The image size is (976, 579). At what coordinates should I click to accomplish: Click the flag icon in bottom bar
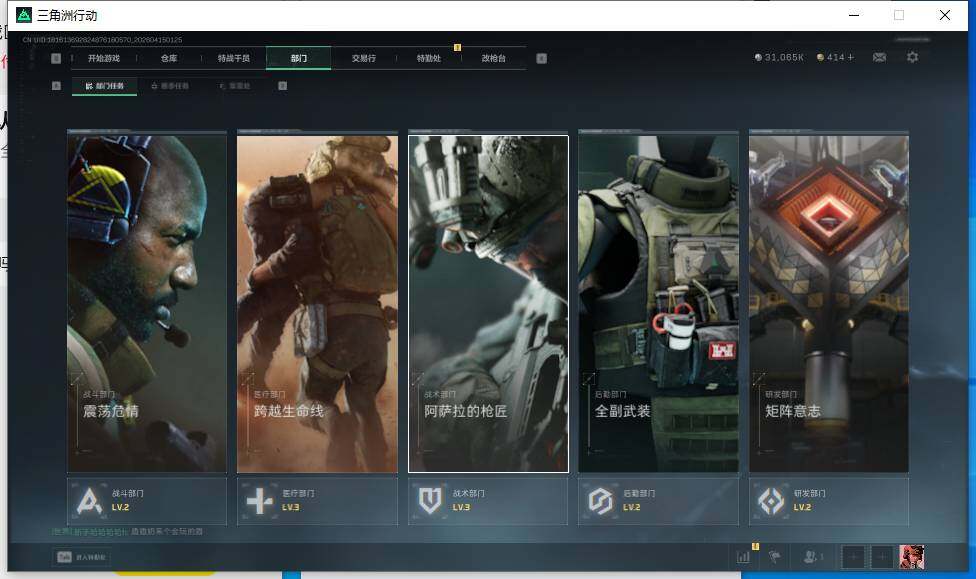coord(775,557)
